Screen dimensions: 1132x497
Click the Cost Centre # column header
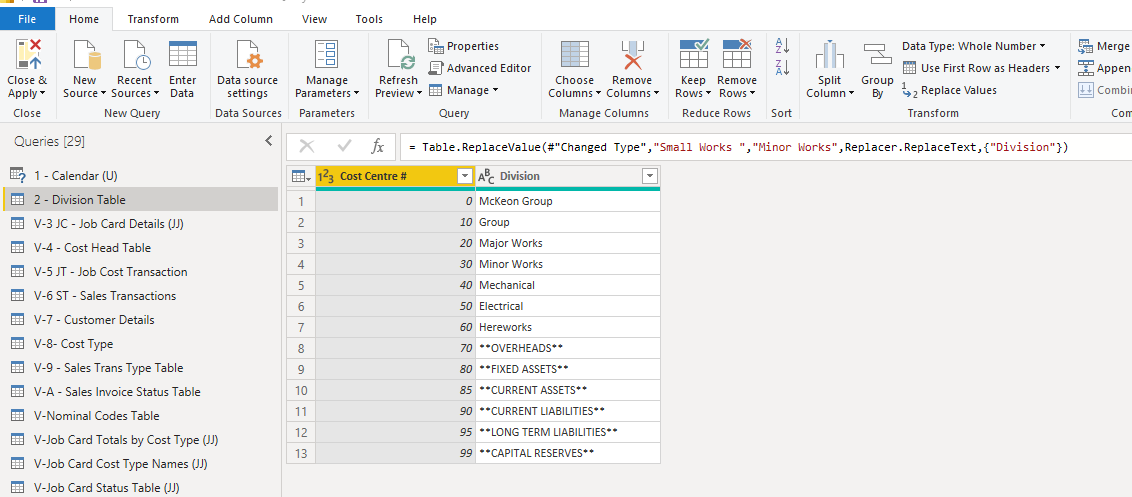(395, 176)
